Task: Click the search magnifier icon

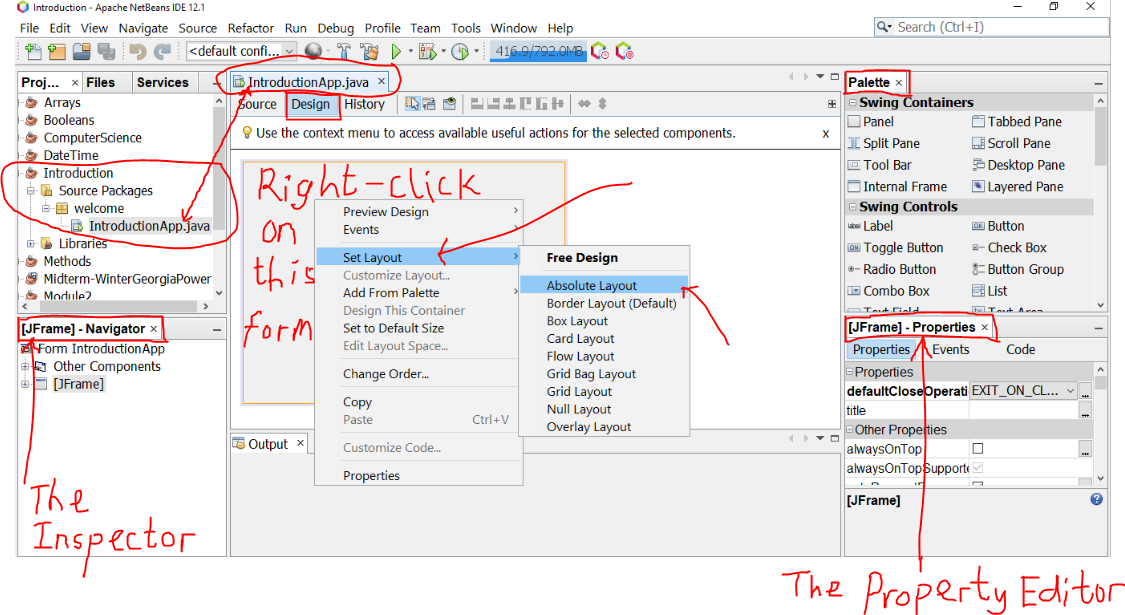Action: pyautogui.click(x=883, y=27)
